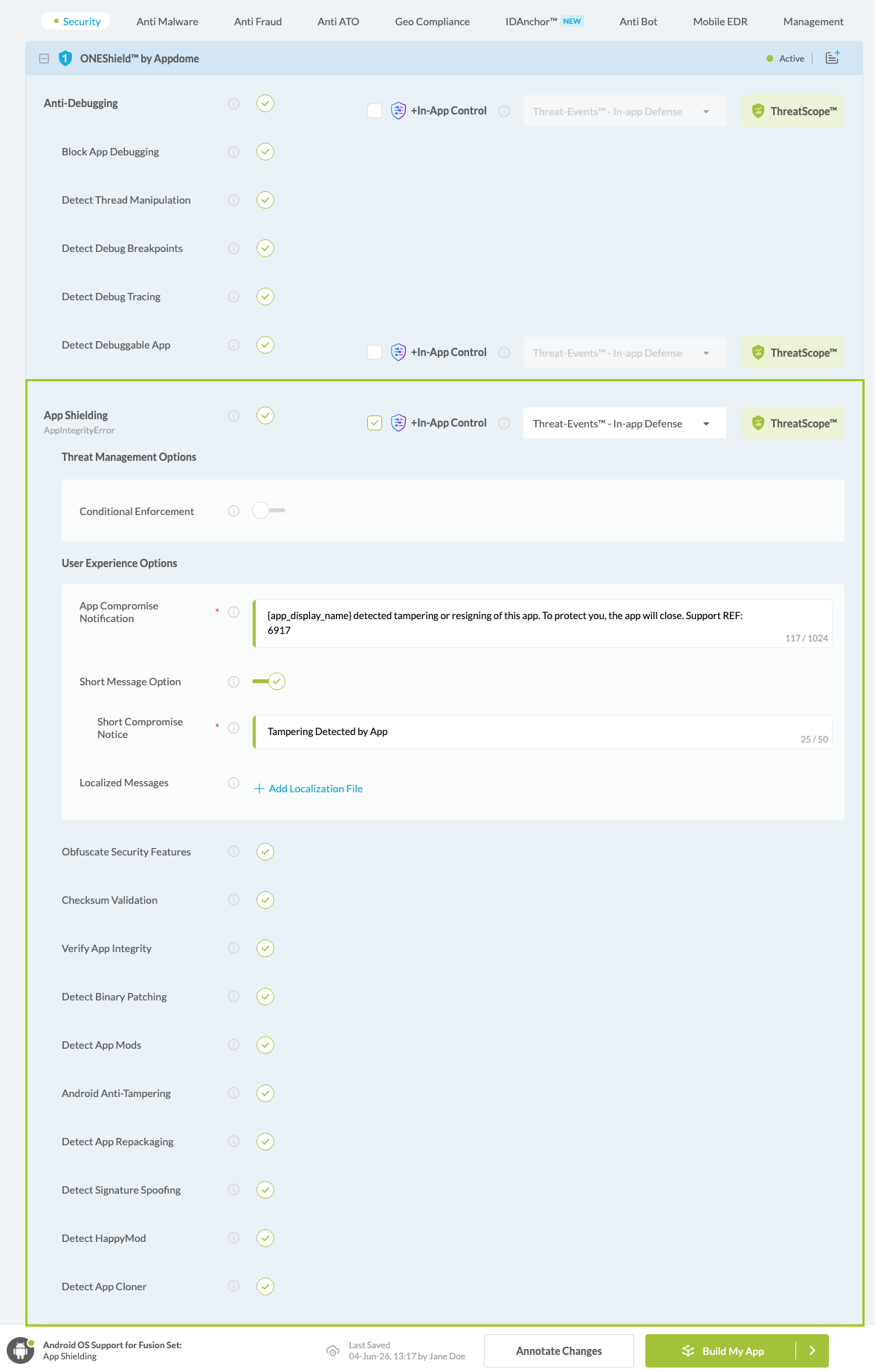The height and width of the screenshot is (1372, 875).
Task: Open ThreatScope for Anti-Debugging
Action: point(793,111)
